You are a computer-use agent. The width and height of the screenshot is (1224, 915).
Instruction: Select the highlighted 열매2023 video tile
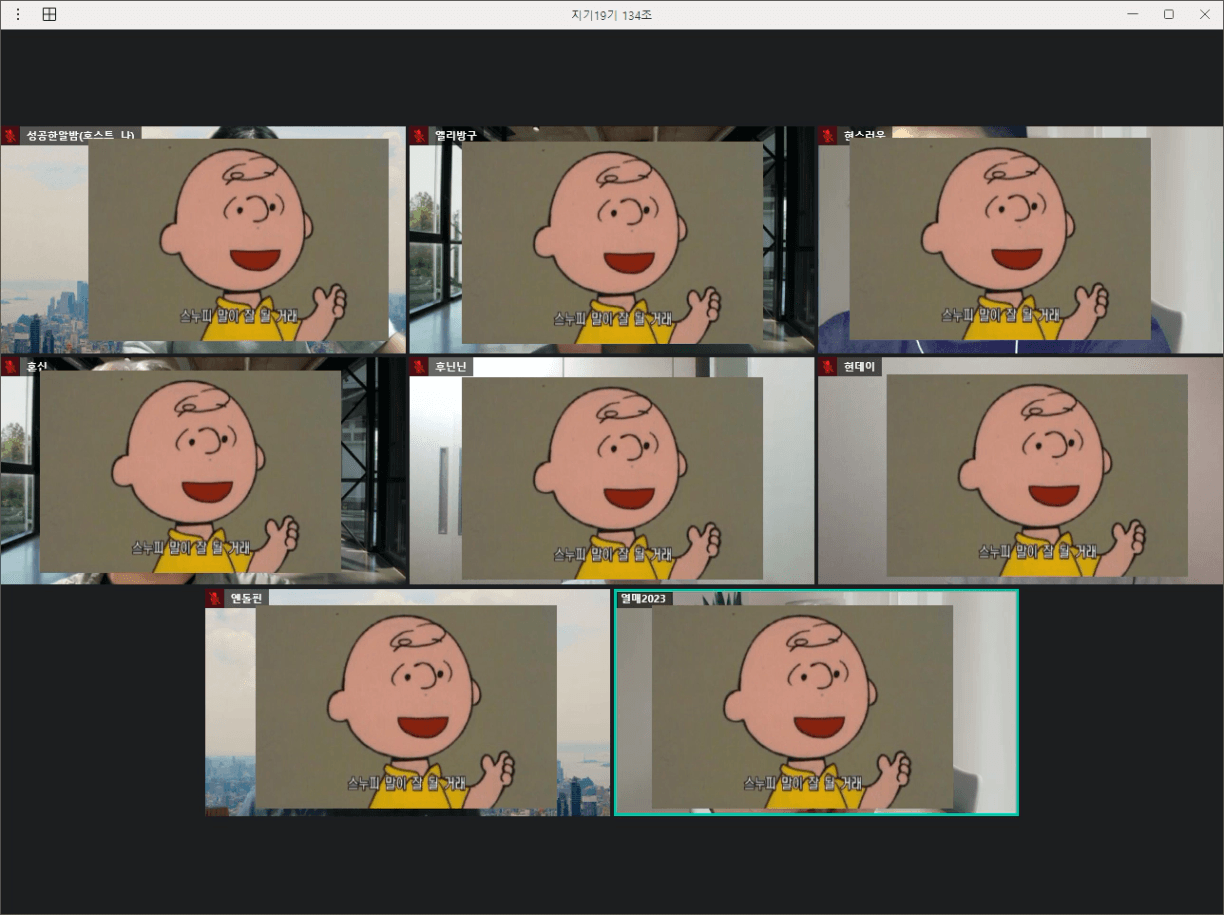coord(816,702)
